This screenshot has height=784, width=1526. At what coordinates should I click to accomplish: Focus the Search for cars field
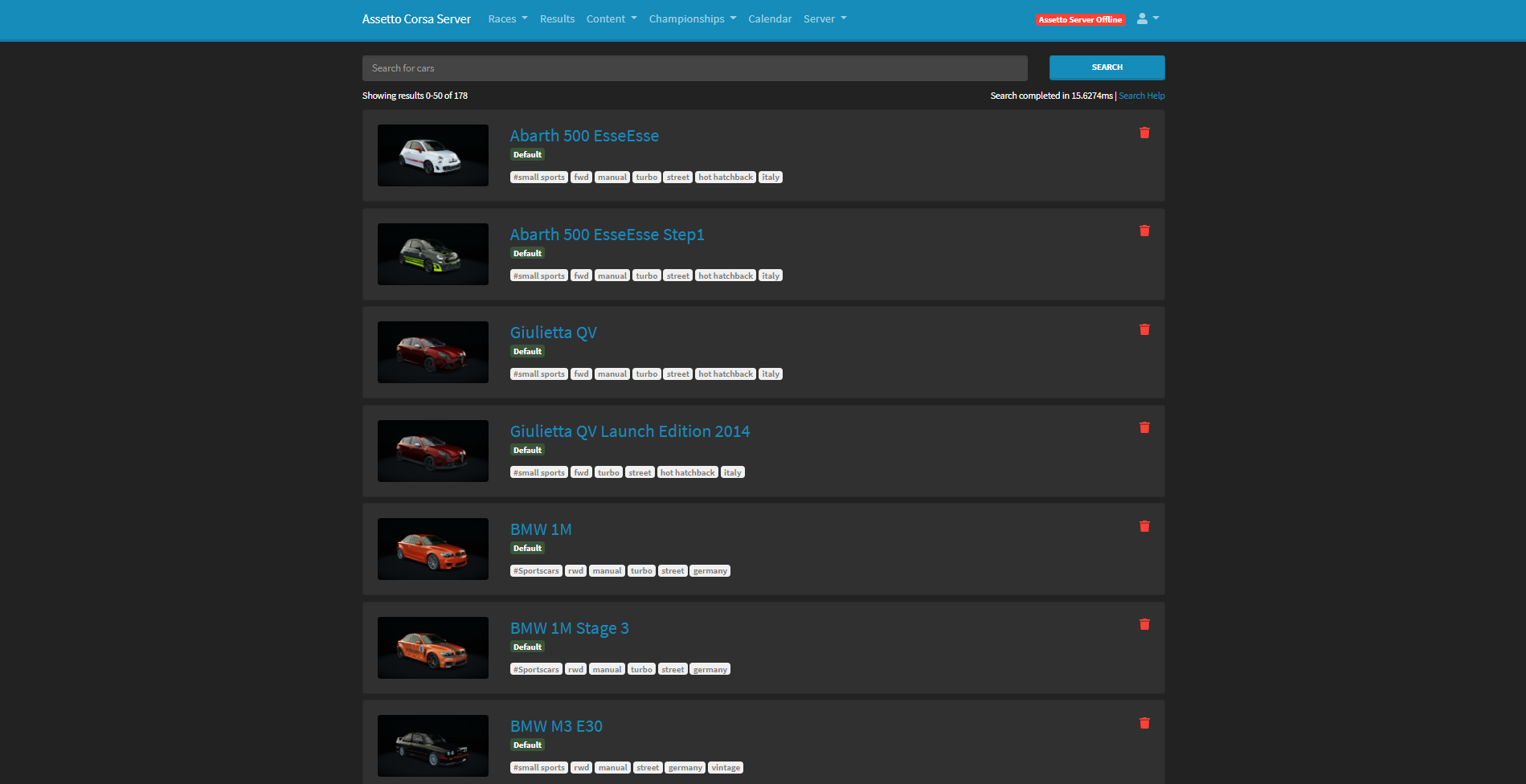(x=694, y=68)
